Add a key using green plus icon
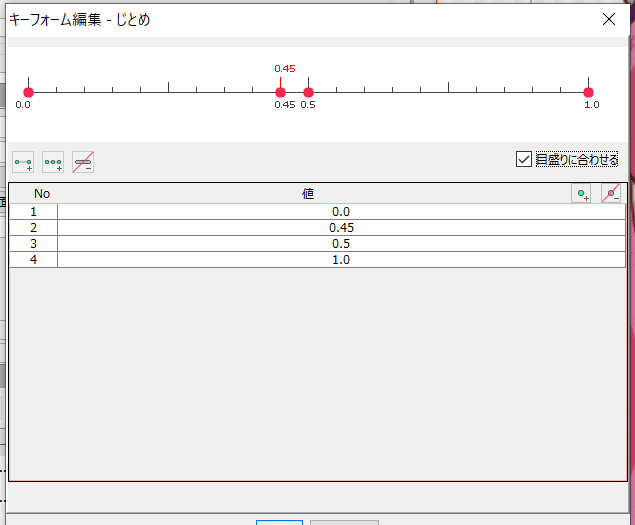The image size is (635, 525). click(x=580, y=194)
